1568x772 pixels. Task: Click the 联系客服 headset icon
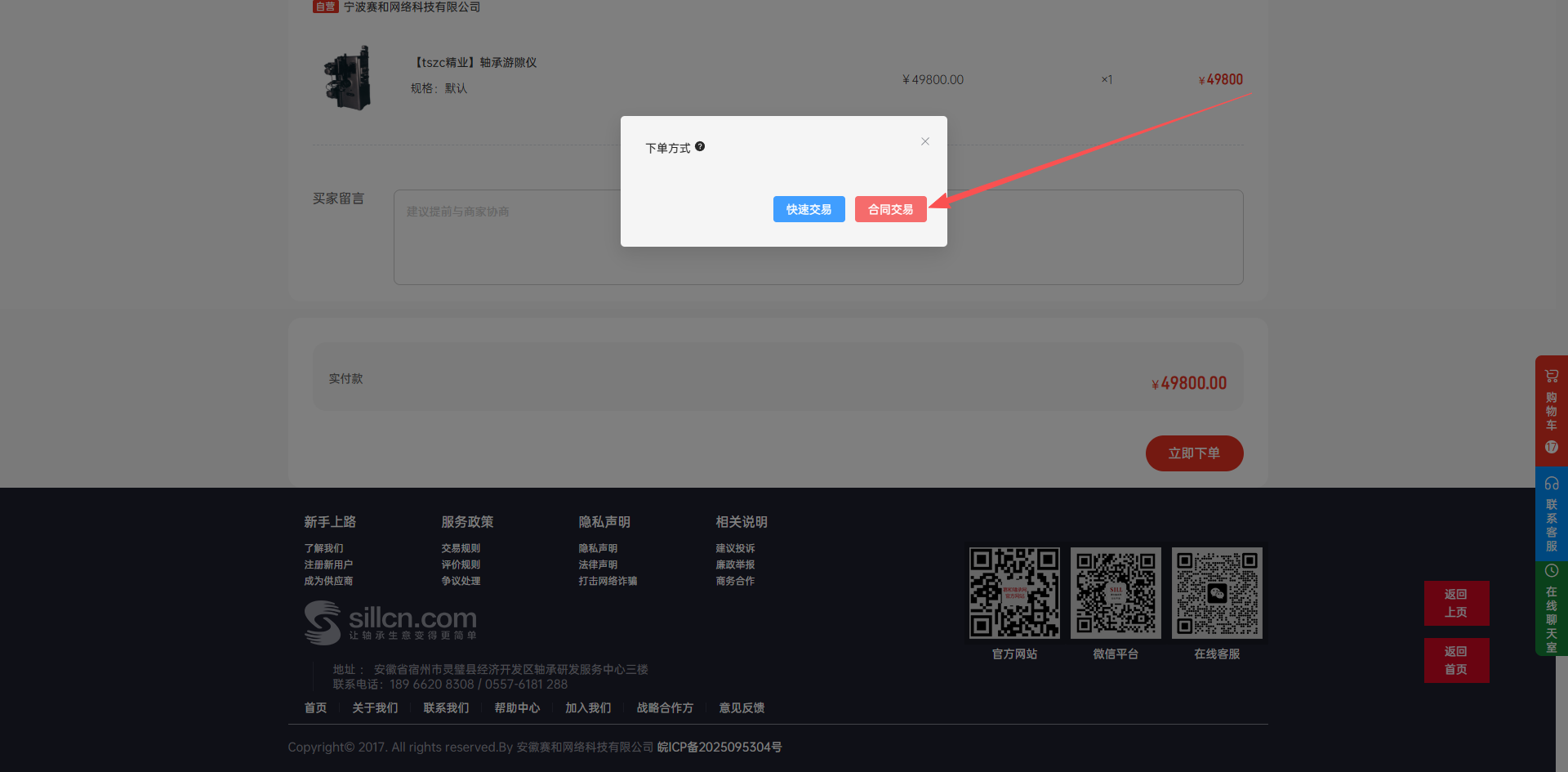point(1551,484)
